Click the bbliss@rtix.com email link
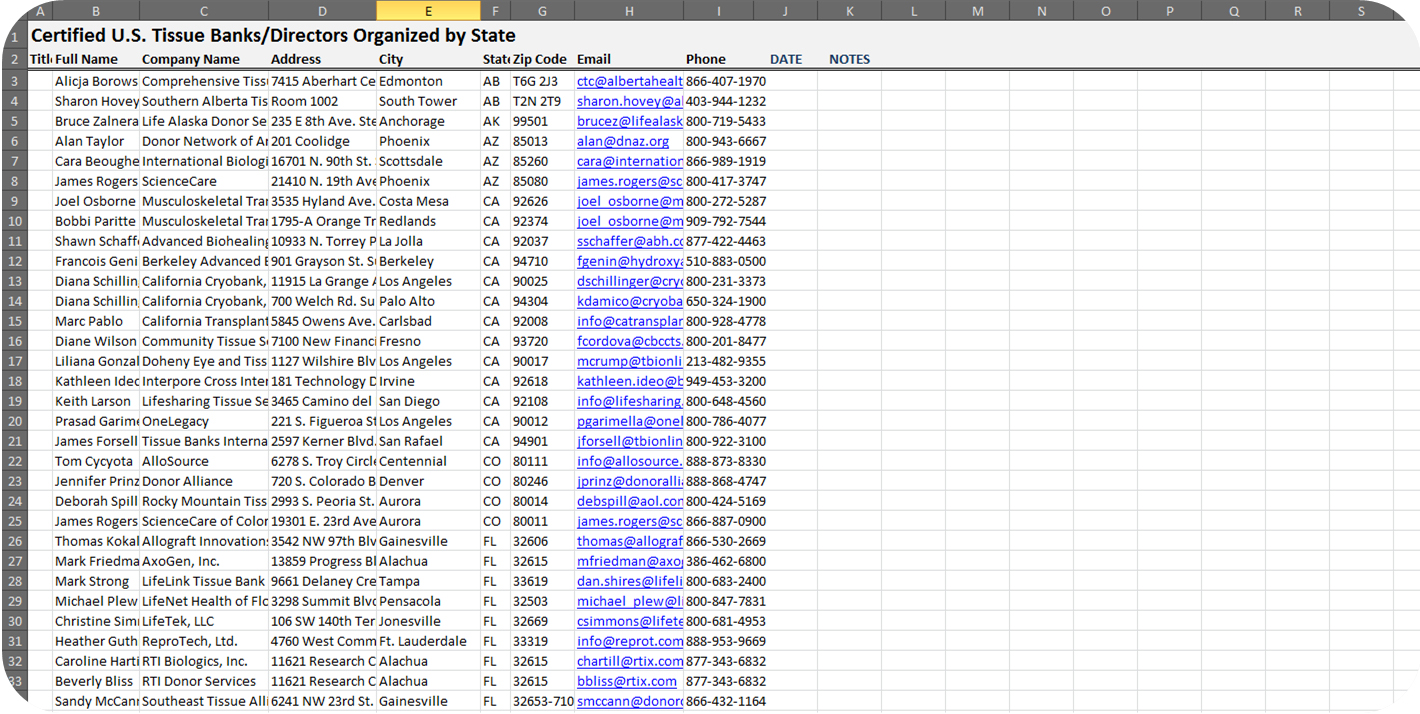1420x714 pixels. pyautogui.click(x=626, y=681)
